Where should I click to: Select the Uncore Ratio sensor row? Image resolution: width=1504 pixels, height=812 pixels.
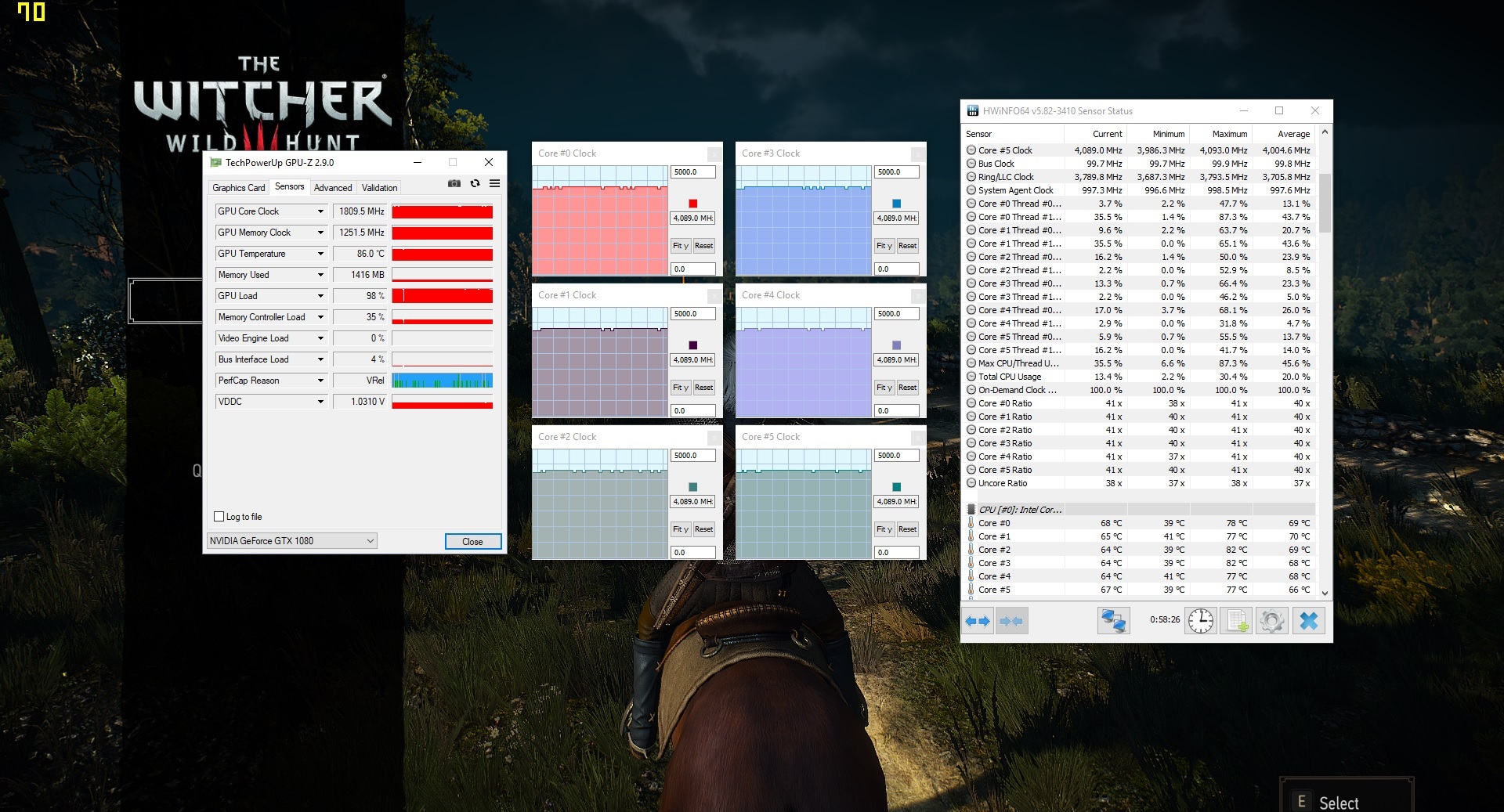click(x=1138, y=483)
